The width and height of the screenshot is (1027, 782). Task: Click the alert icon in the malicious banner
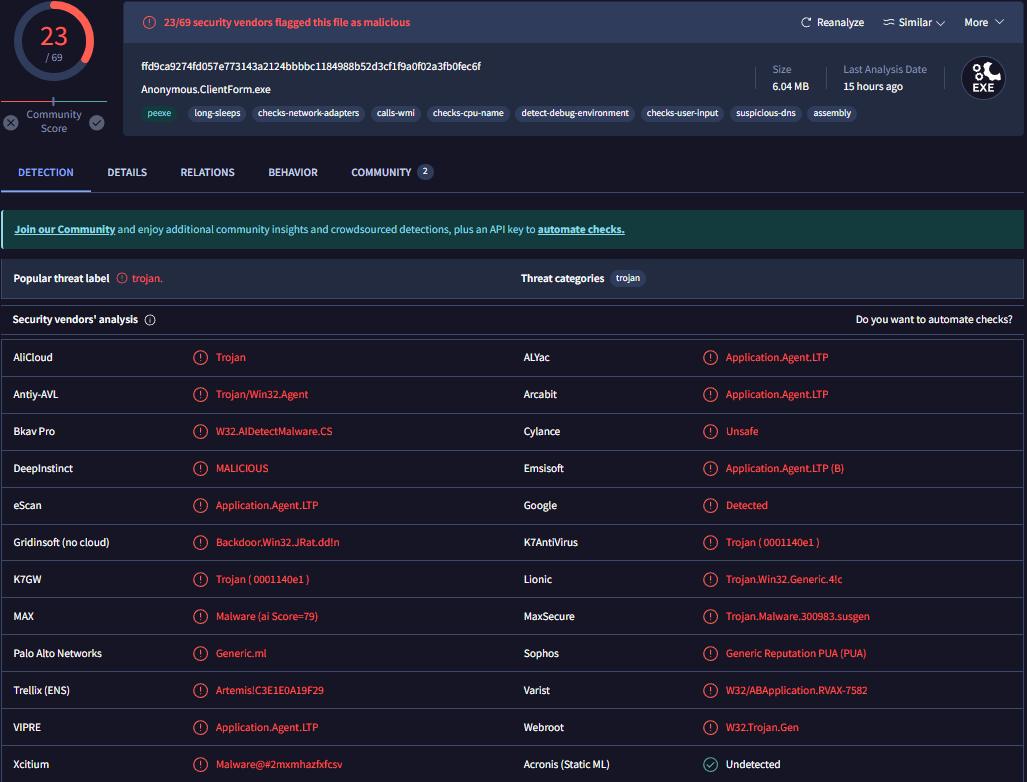[x=149, y=22]
